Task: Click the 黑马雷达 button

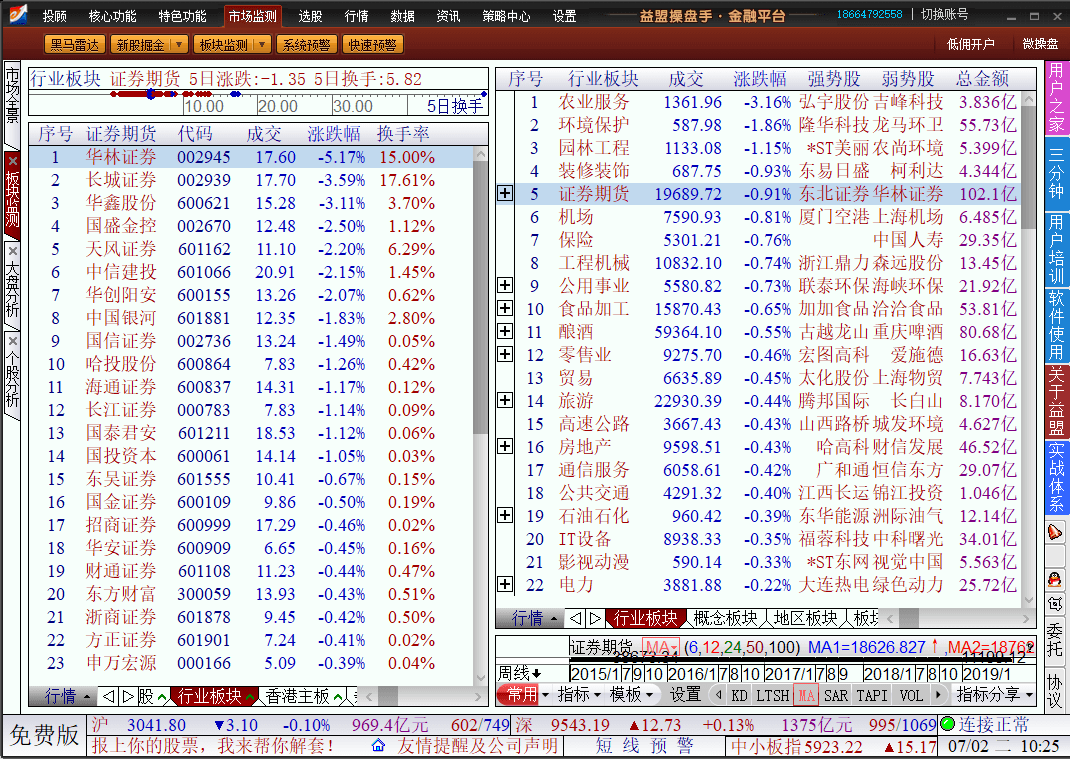Action: 75,44
